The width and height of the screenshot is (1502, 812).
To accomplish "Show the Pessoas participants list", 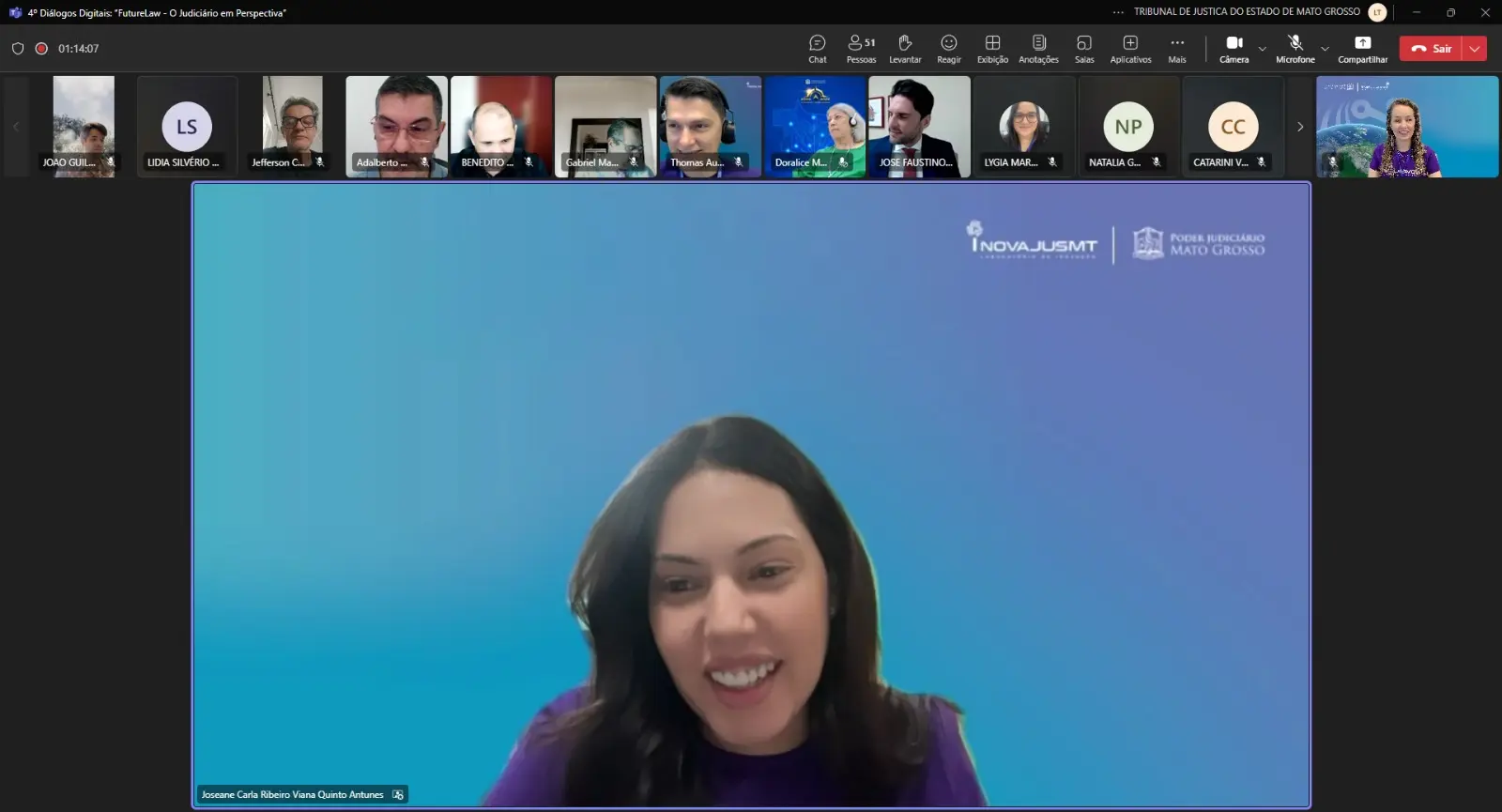I will pos(861,49).
